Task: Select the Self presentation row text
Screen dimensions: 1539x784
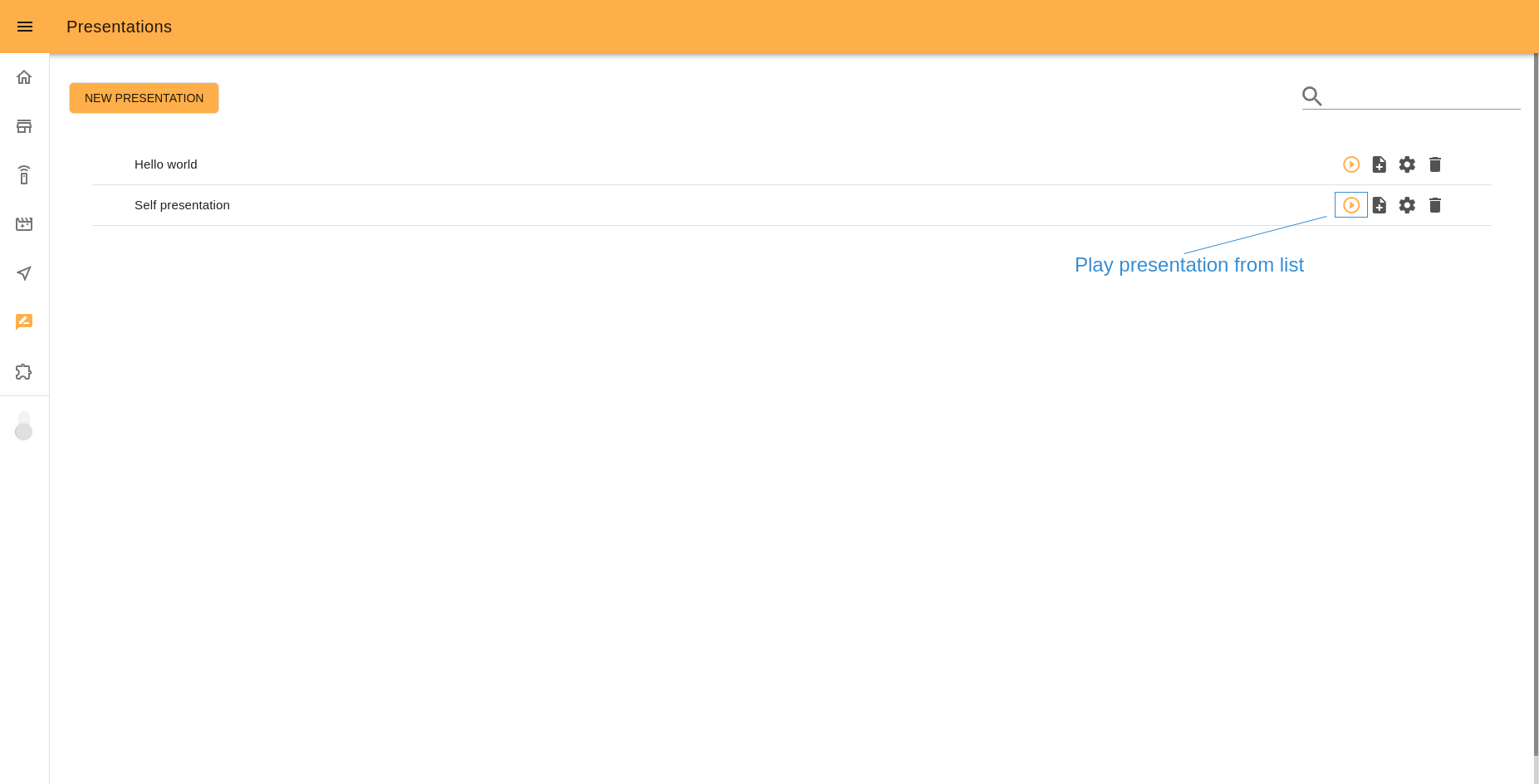Action: pos(182,205)
